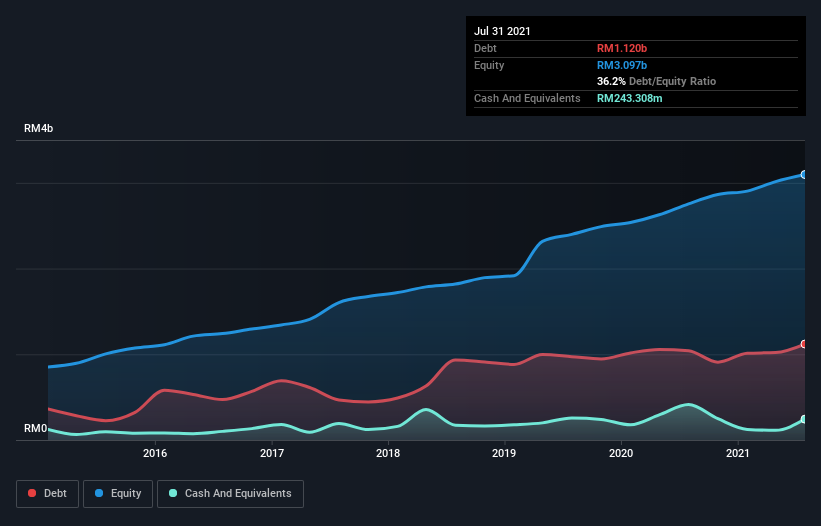
Task: Click the red Debt legend dot
Action: click(x=32, y=493)
